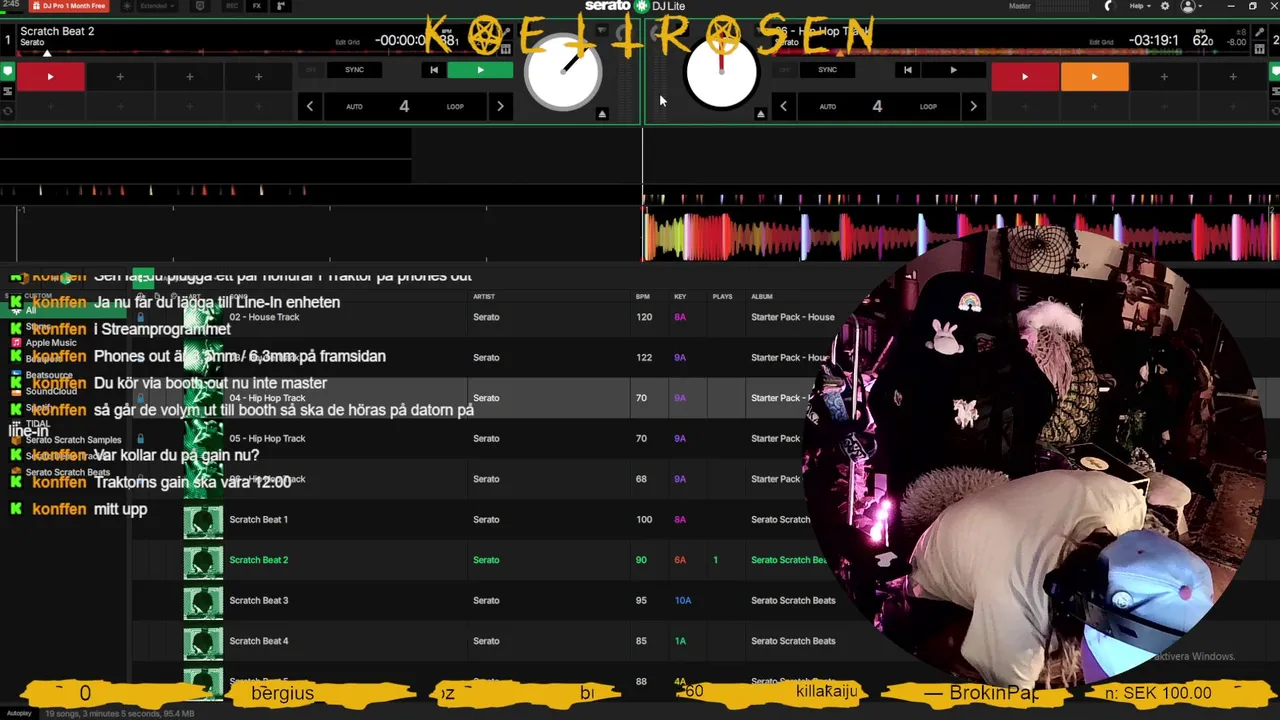Viewport: 1280px width, 720px height.
Task: Eject the track from deck 2
Action: click(760, 114)
